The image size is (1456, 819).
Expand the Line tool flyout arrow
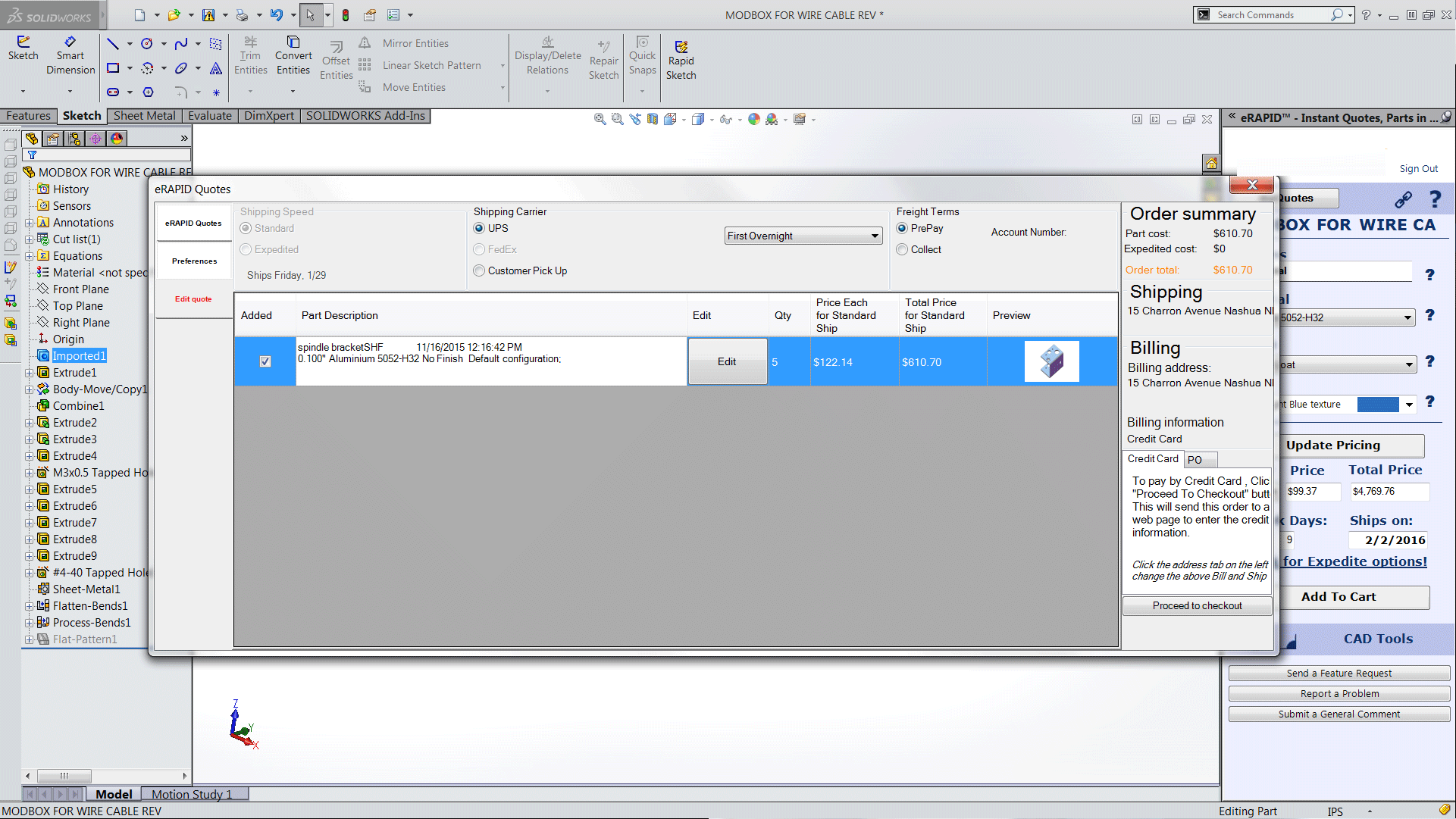pos(130,44)
